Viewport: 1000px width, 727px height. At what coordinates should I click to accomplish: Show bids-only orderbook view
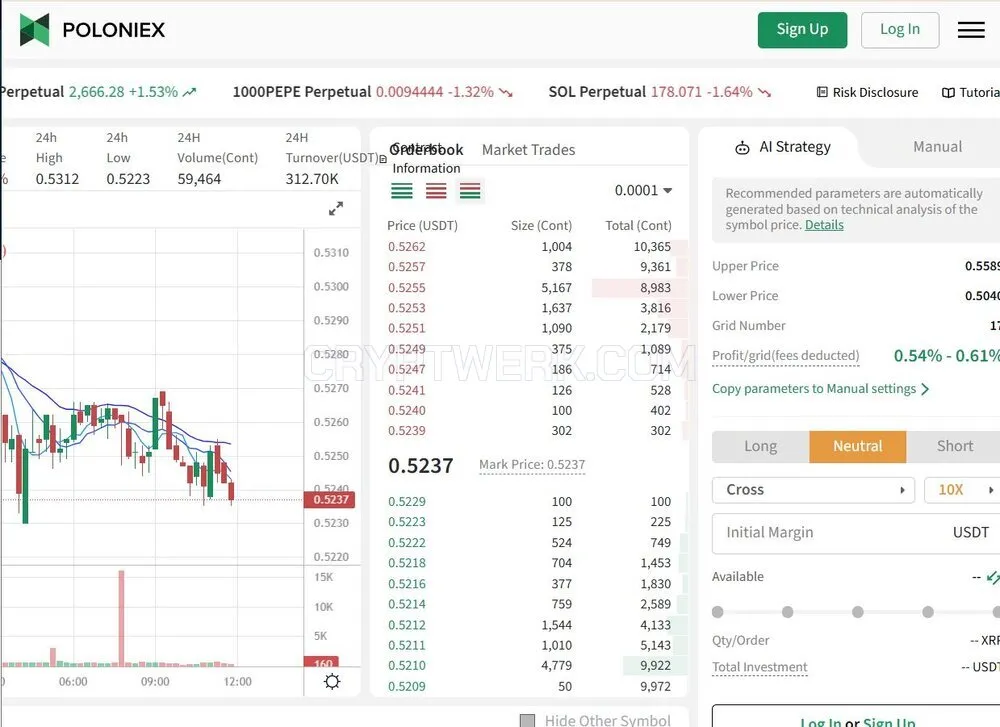[402, 191]
